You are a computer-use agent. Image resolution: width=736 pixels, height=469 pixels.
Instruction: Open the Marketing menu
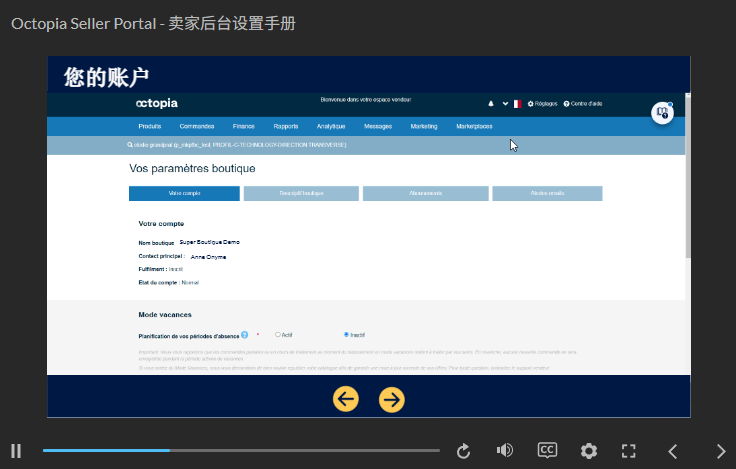[x=424, y=126]
